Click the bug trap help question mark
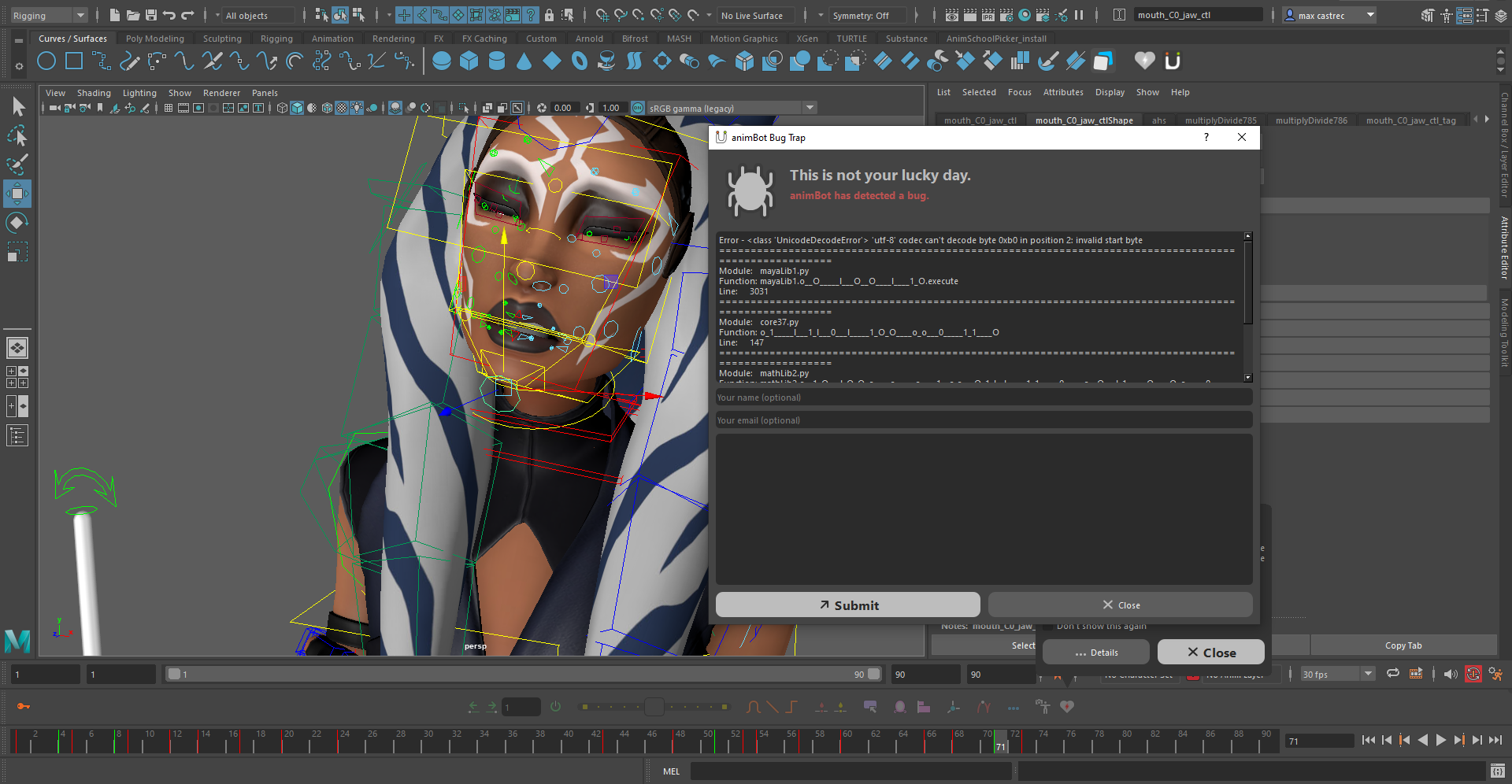Screen dimensions: 1512x784 click(1206, 137)
